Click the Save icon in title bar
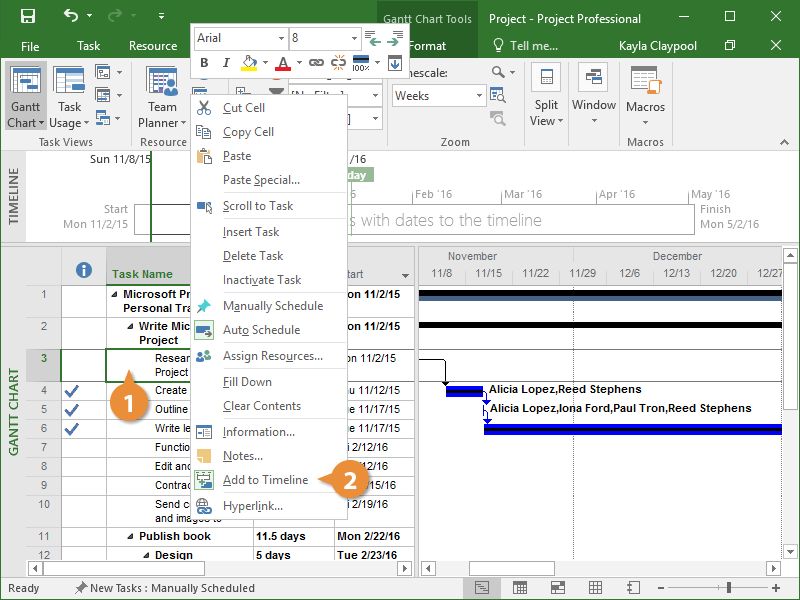 [27, 17]
